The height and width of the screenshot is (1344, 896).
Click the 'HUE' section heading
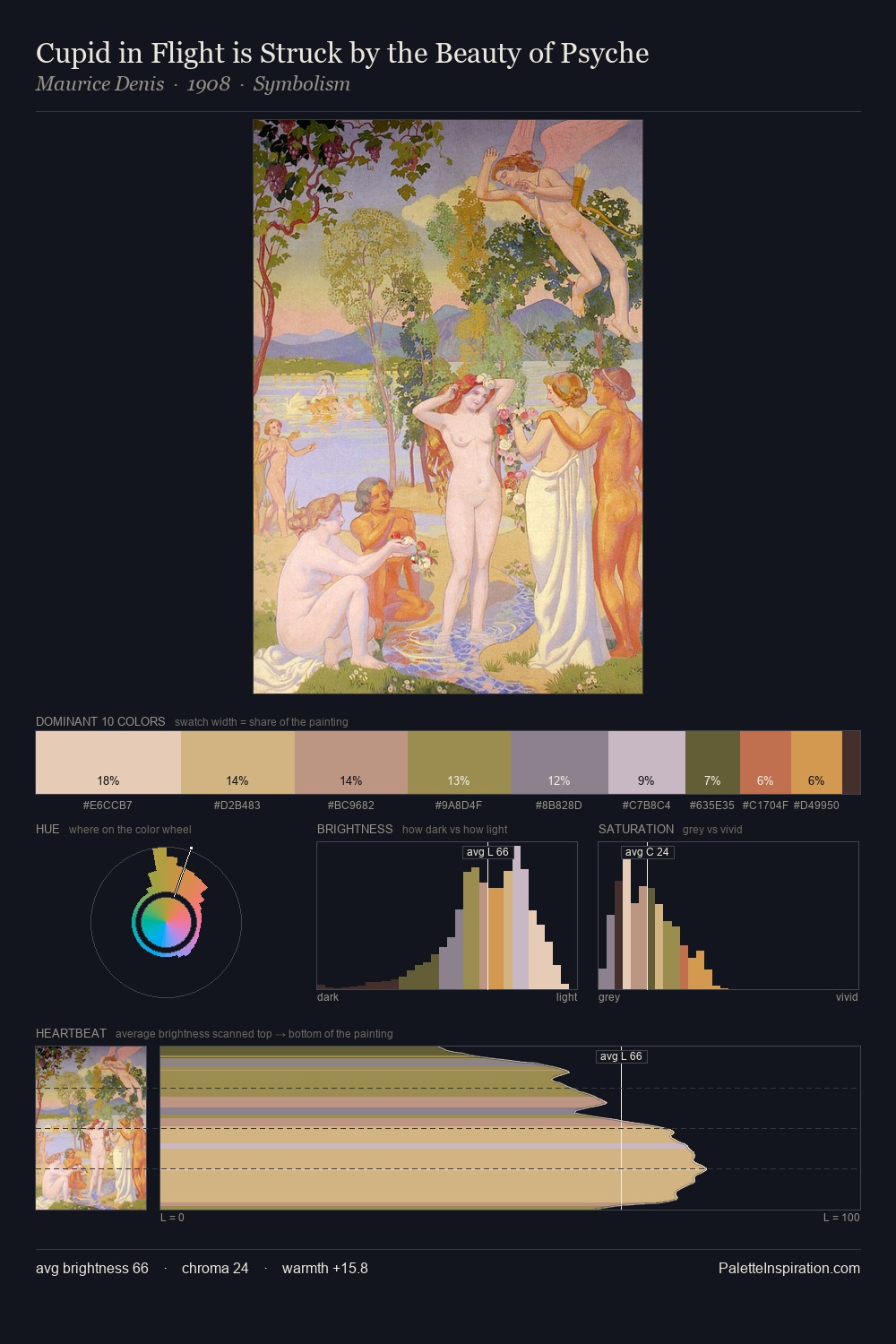47,829
